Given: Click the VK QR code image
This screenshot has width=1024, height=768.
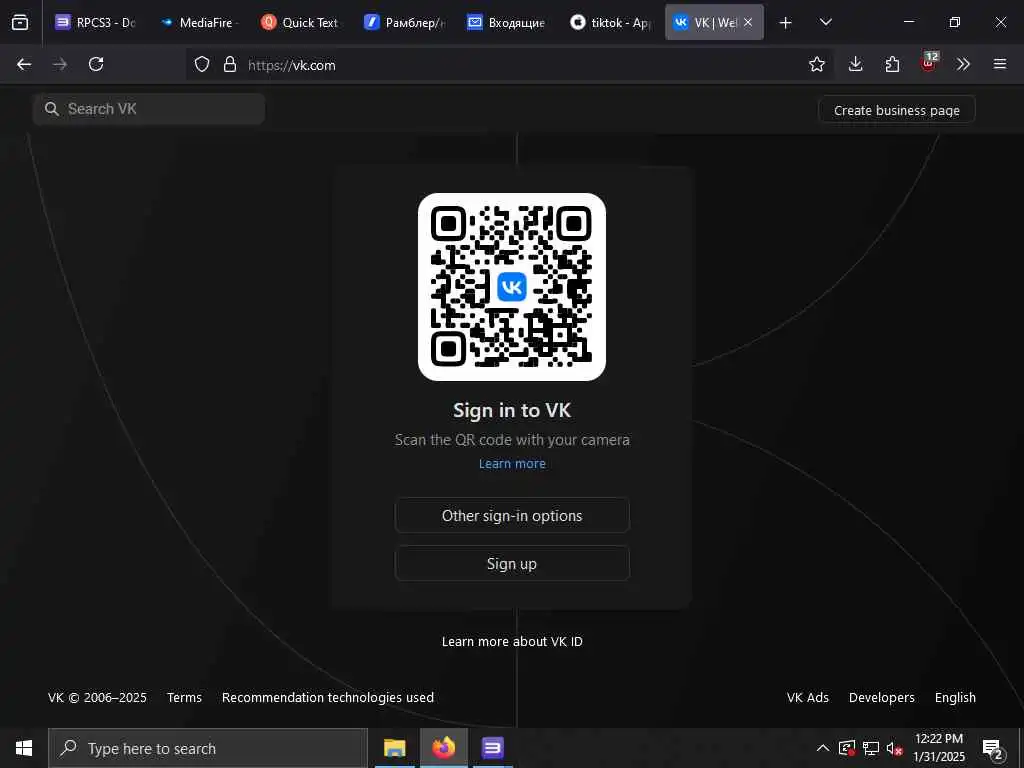Looking at the screenshot, I should [x=512, y=287].
